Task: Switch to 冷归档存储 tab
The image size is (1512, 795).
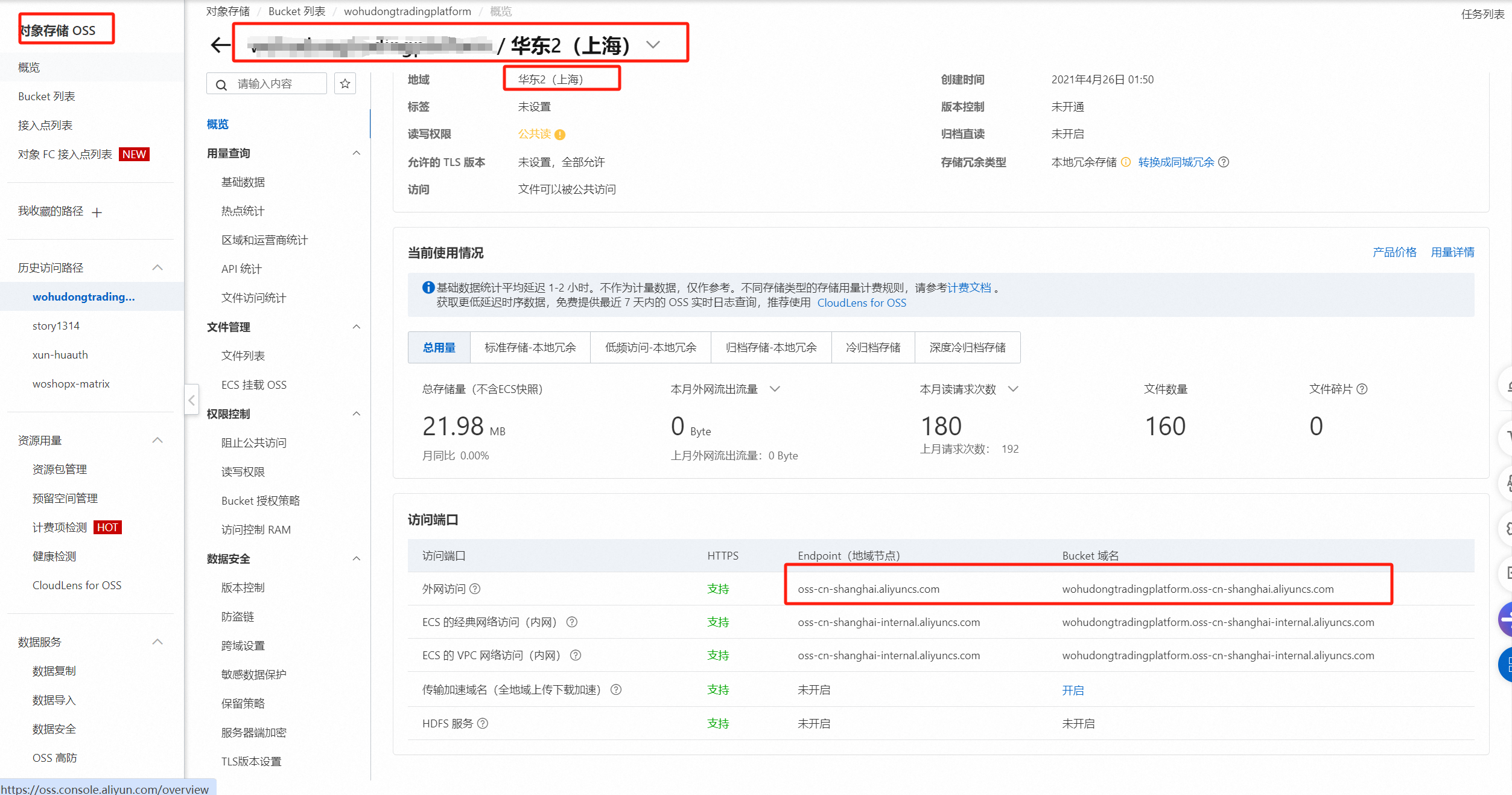Action: click(873, 348)
